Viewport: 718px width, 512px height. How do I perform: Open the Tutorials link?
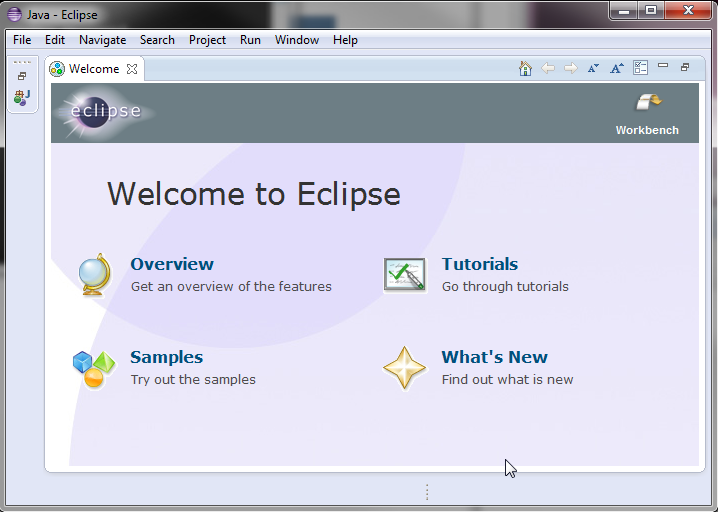[x=479, y=264]
